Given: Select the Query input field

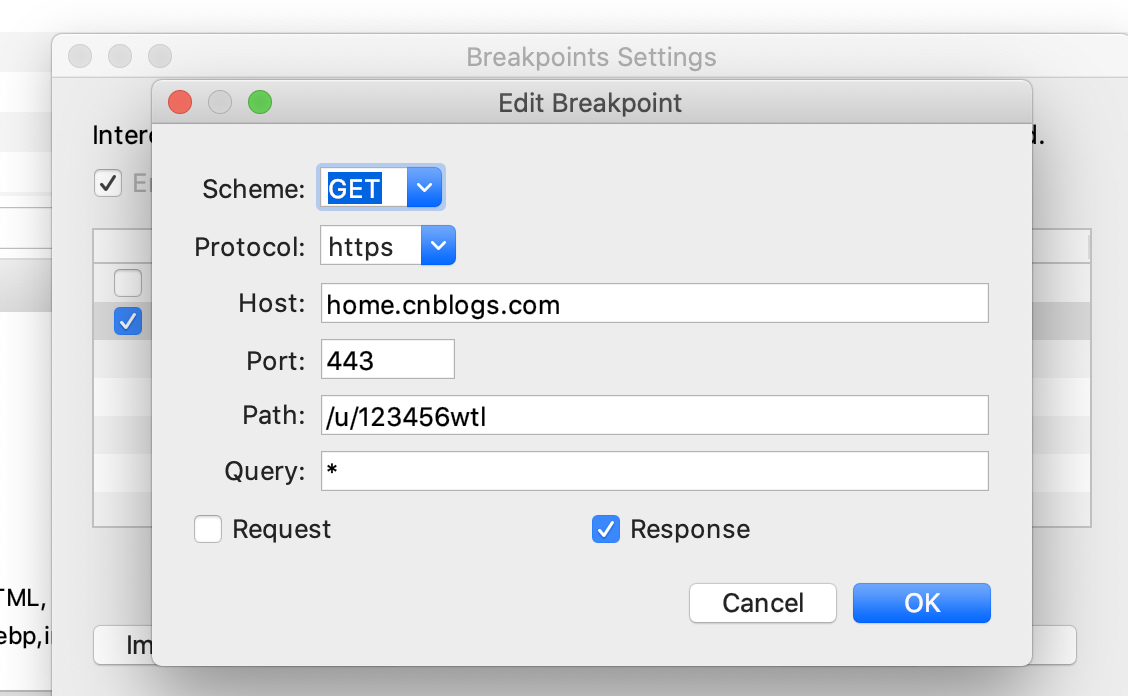Looking at the screenshot, I should (654, 471).
